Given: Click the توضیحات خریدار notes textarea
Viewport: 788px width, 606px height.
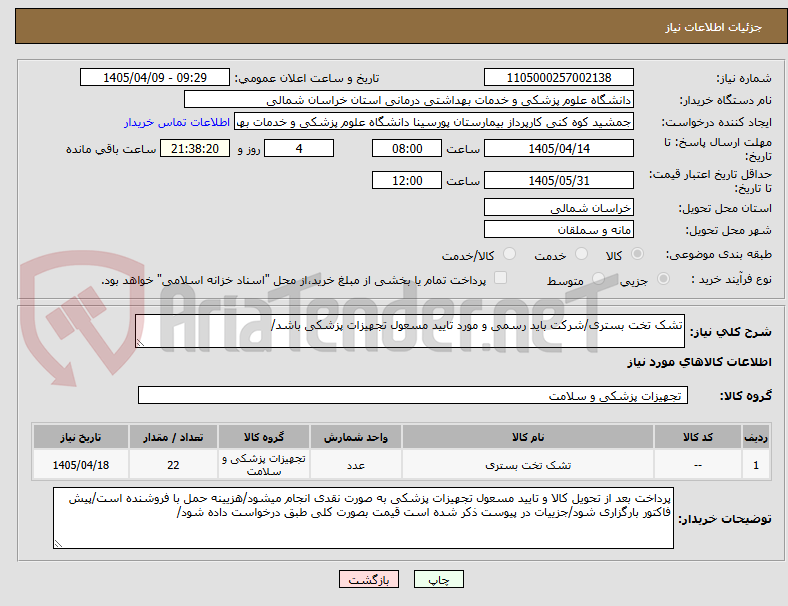Looking at the screenshot, I should [363, 518].
